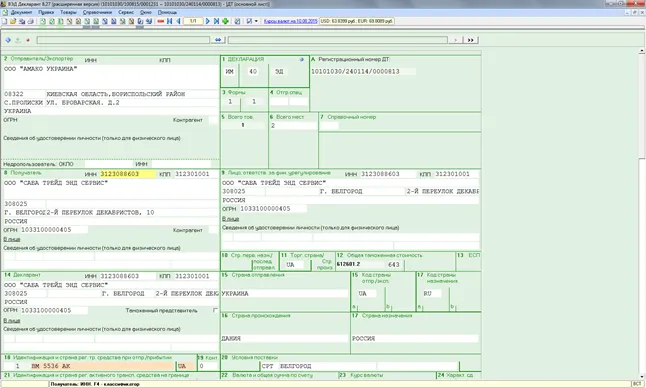Toggle the Таможенный представитель checkbox
The image size is (646, 388).
(215, 311)
